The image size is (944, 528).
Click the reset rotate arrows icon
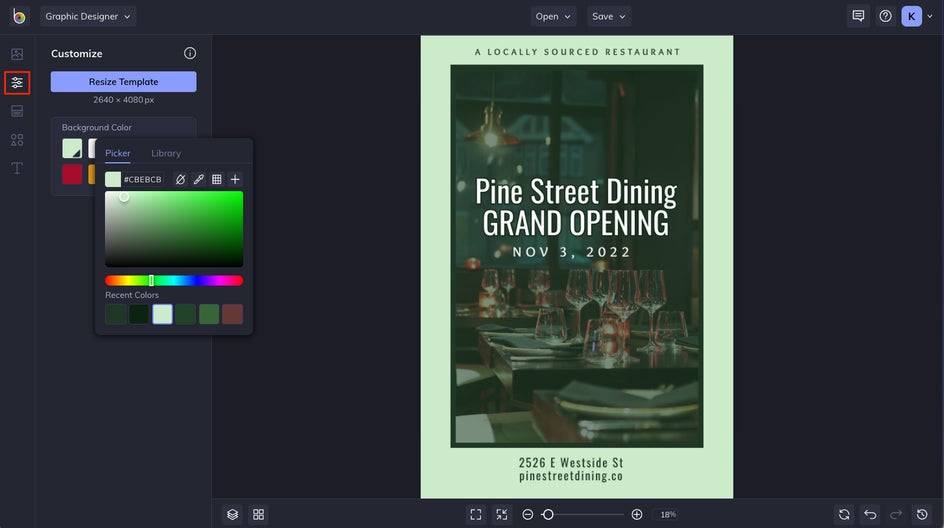844,514
